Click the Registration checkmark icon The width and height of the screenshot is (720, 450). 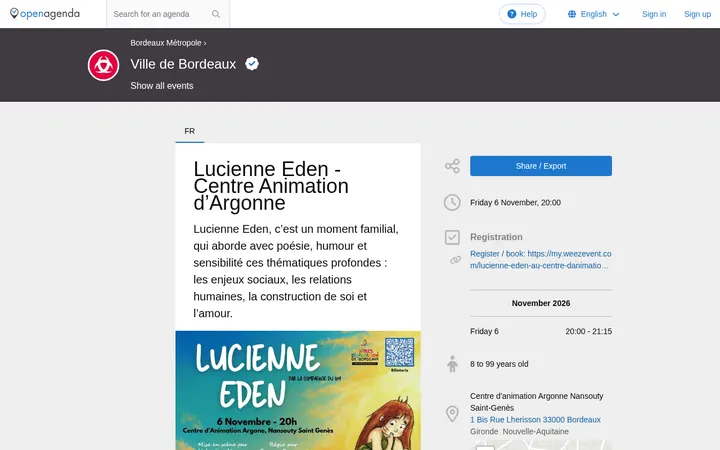click(452, 237)
